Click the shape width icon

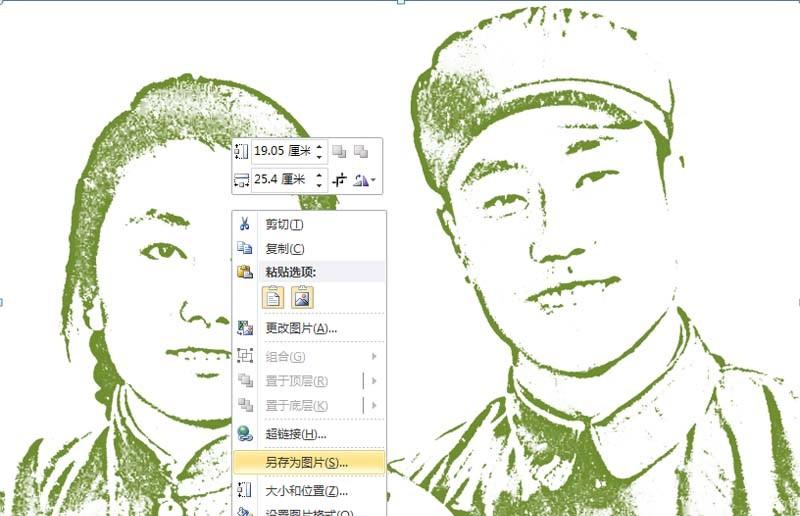241,180
